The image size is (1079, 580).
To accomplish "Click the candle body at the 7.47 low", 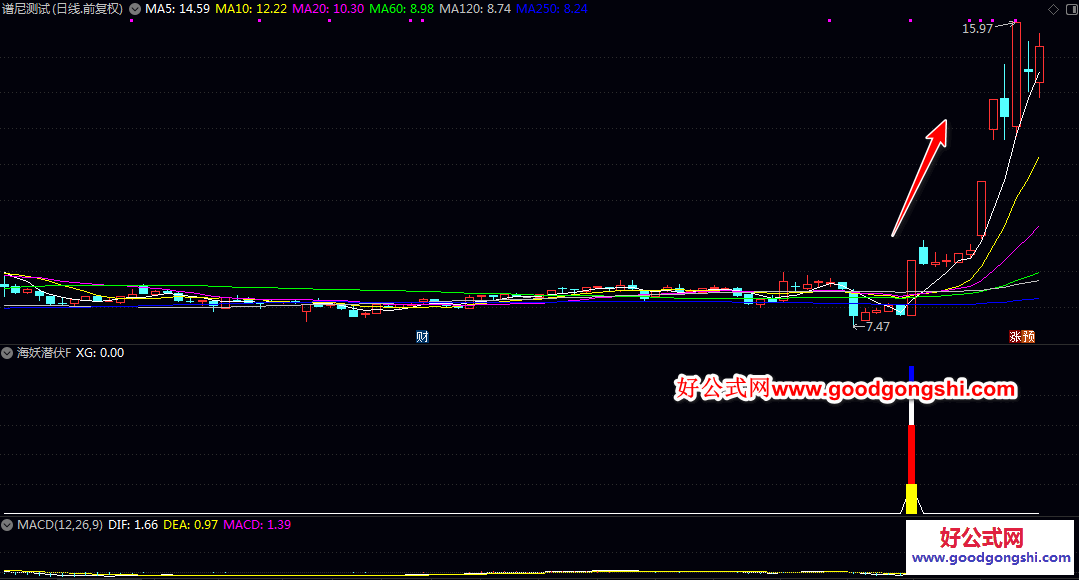I will click(854, 305).
